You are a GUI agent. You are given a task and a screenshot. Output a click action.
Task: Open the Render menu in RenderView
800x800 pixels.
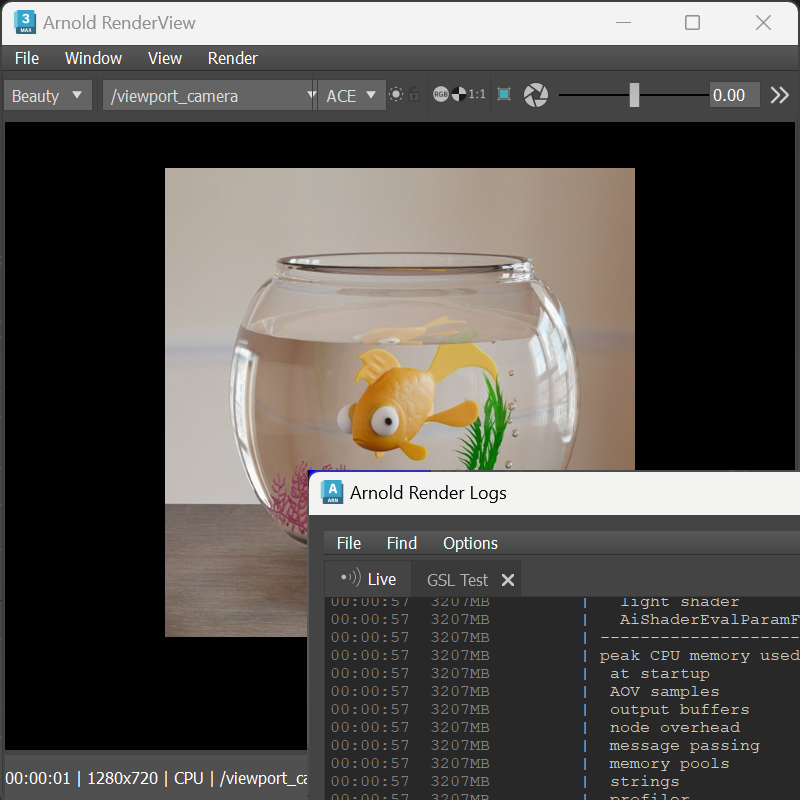pos(233,58)
